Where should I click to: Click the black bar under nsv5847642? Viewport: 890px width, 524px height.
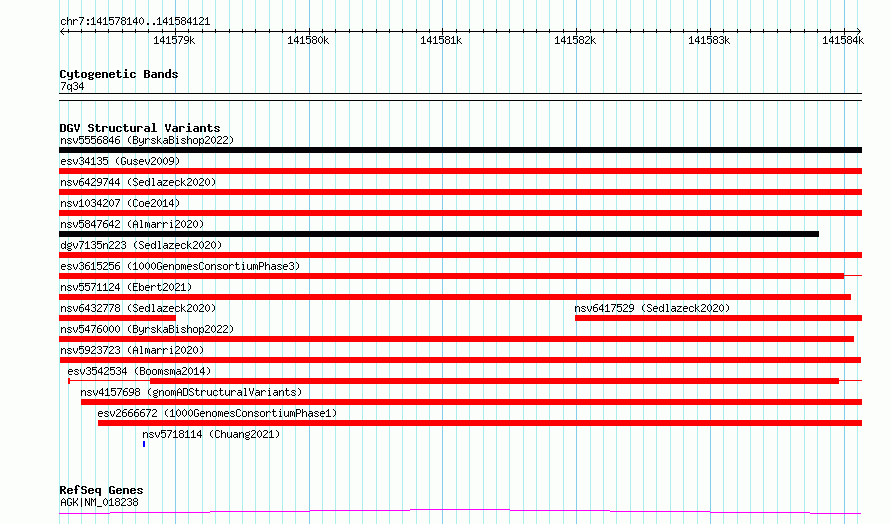pyautogui.click(x=439, y=234)
